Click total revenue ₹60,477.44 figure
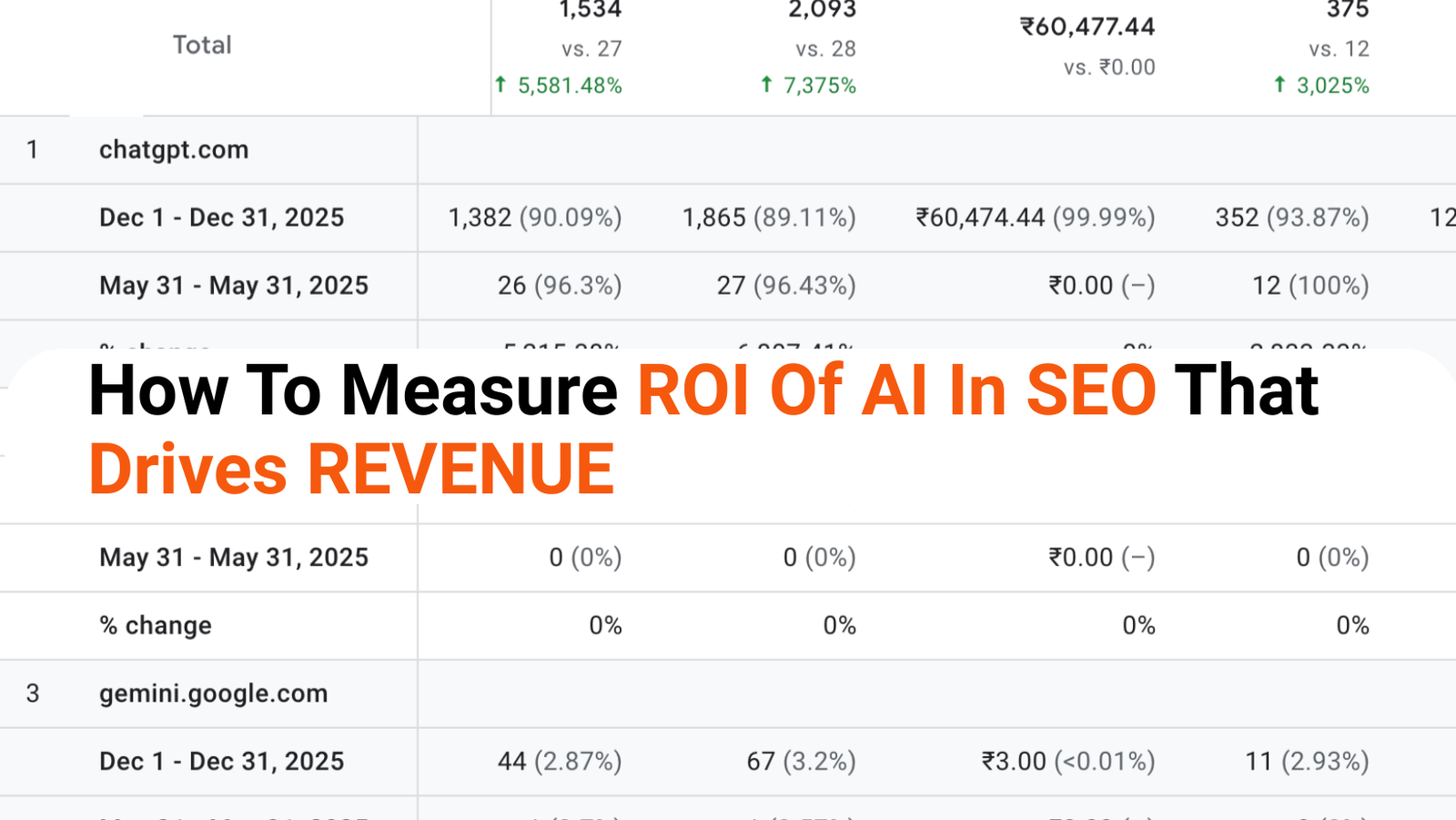Image resolution: width=1456 pixels, height=820 pixels. tap(1087, 26)
